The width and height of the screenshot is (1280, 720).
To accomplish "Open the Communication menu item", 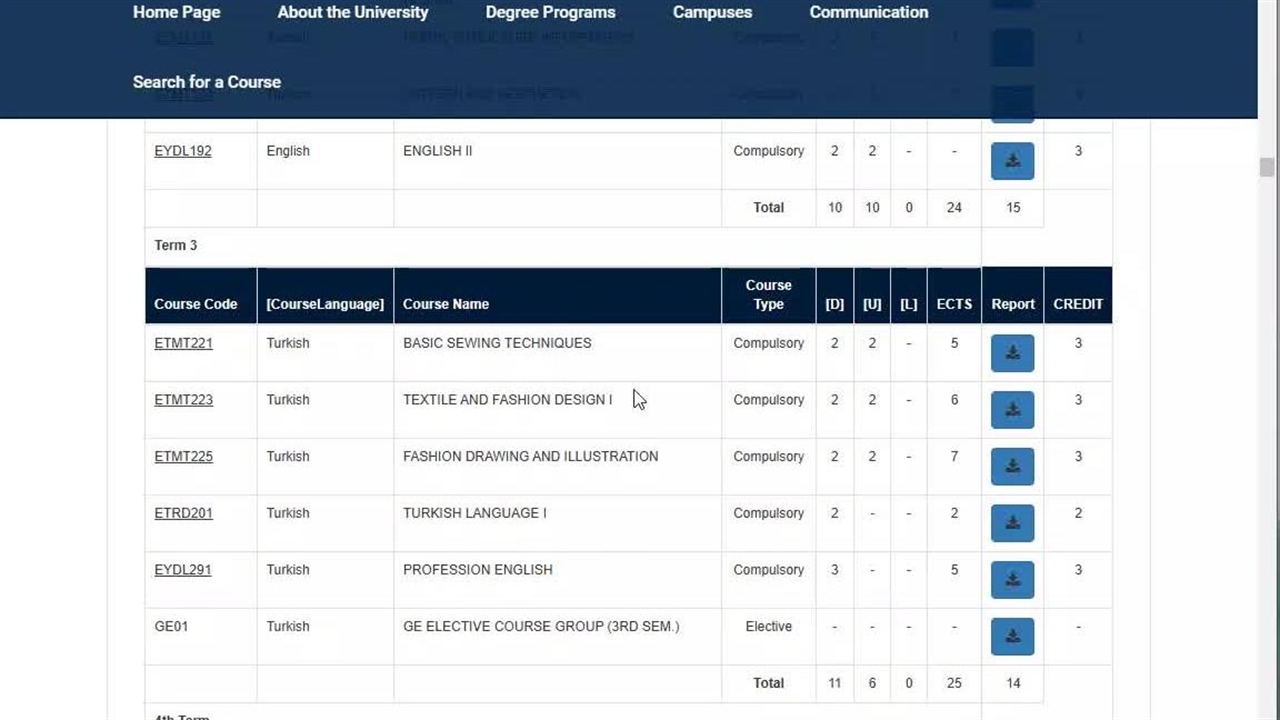I will (868, 12).
